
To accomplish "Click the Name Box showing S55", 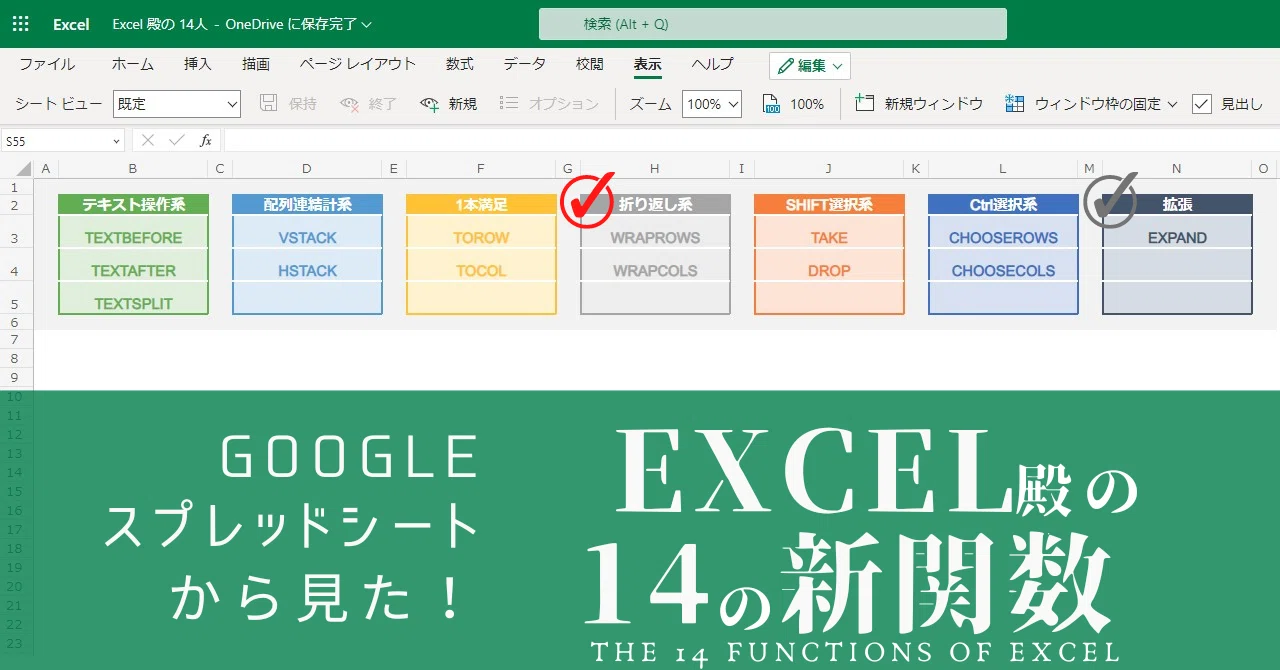I will click(x=55, y=141).
